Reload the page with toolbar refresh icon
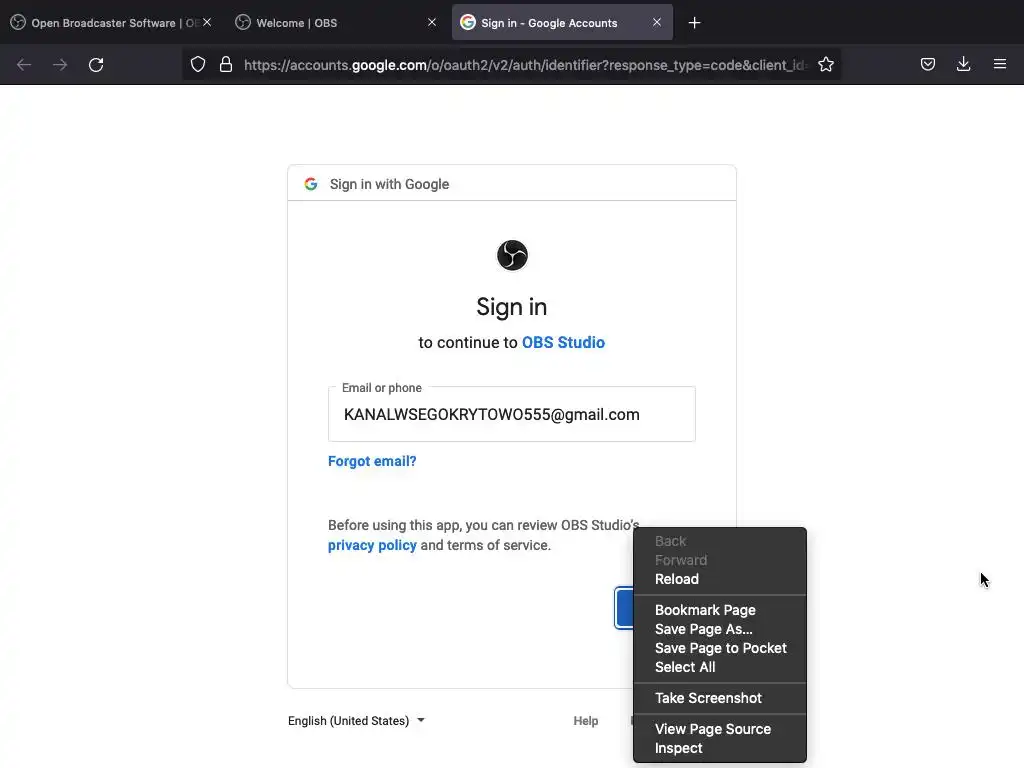The image size is (1024, 768). coord(96,65)
